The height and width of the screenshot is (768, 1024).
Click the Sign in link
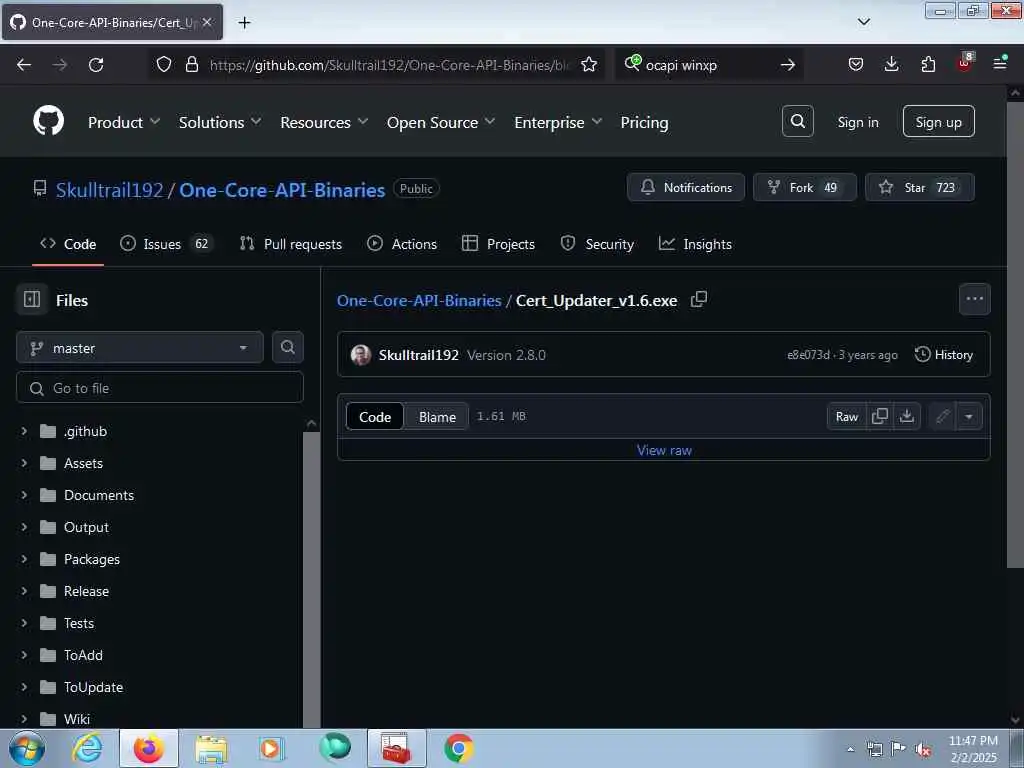[857, 122]
